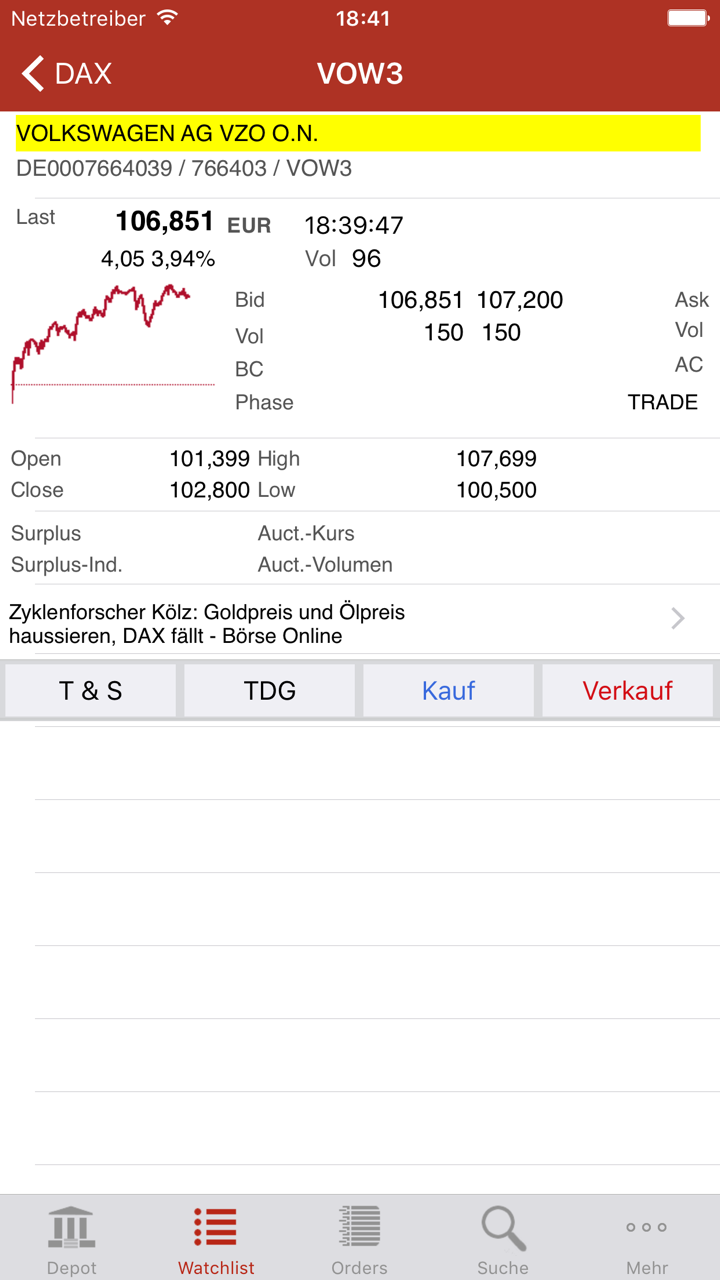Screen dimensions: 720x1280
Task: Tap the Depot bank icon
Action: (x=72, y=1228)
